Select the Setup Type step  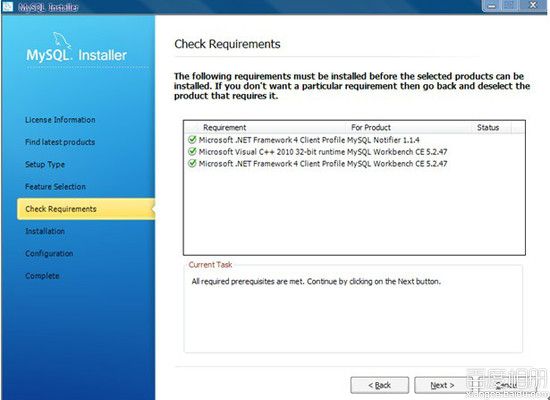pyautogui.click(x=45, y=165)
